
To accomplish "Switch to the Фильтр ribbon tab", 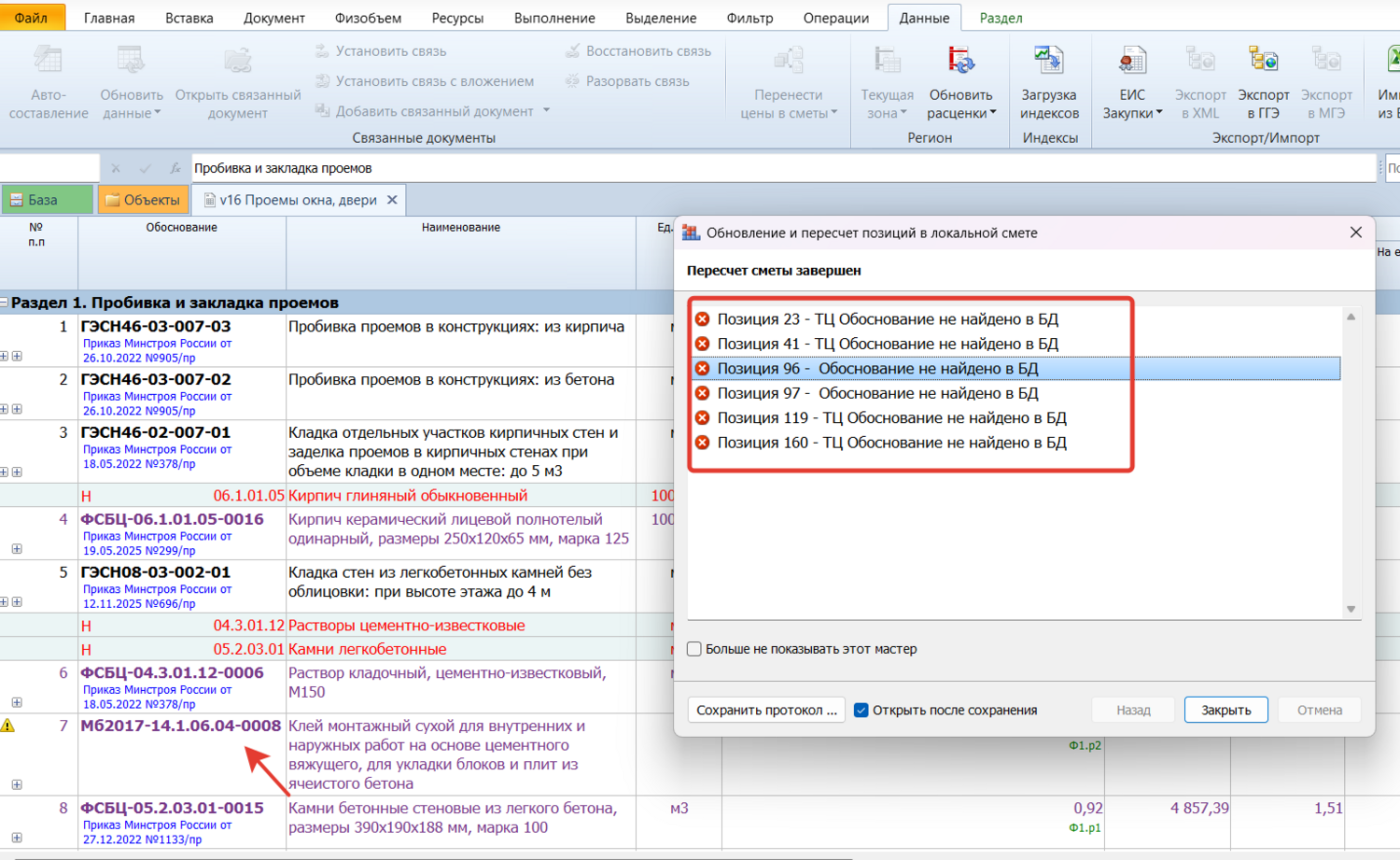I will [749, 18].
